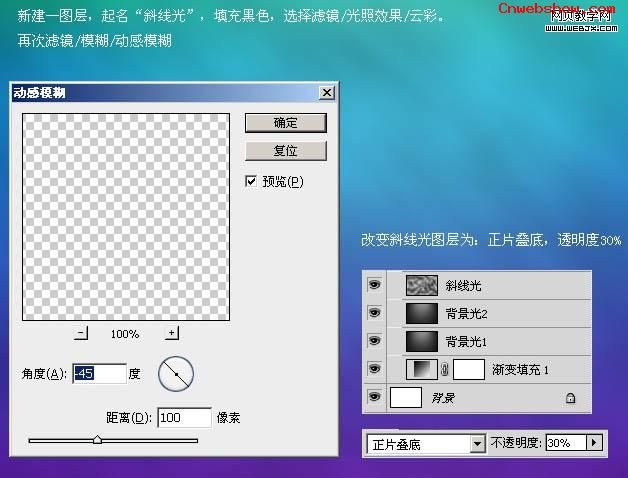Click the 角度 angle input field
628x478 pixels.
(x=99, y=374)
